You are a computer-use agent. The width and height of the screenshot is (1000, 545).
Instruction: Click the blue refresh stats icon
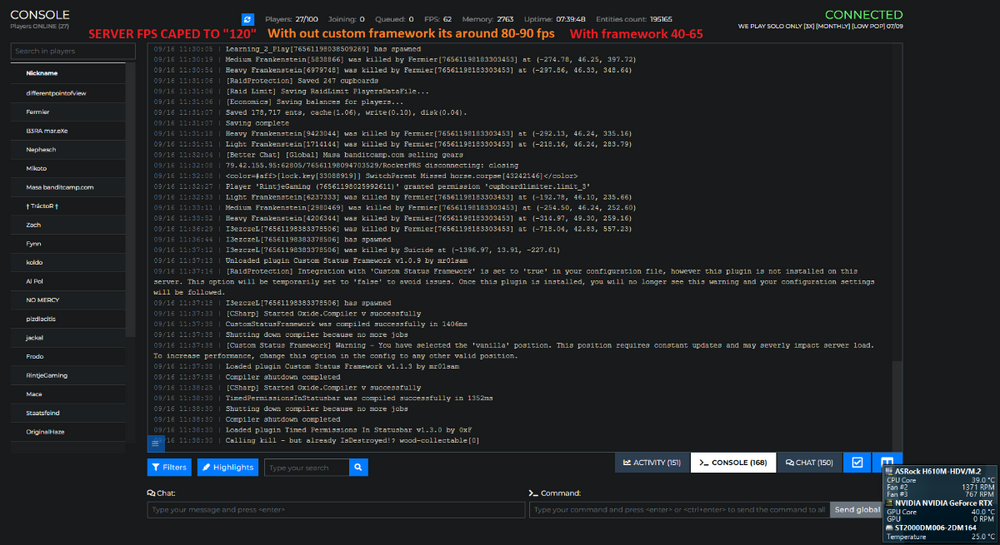click(248, 19)
